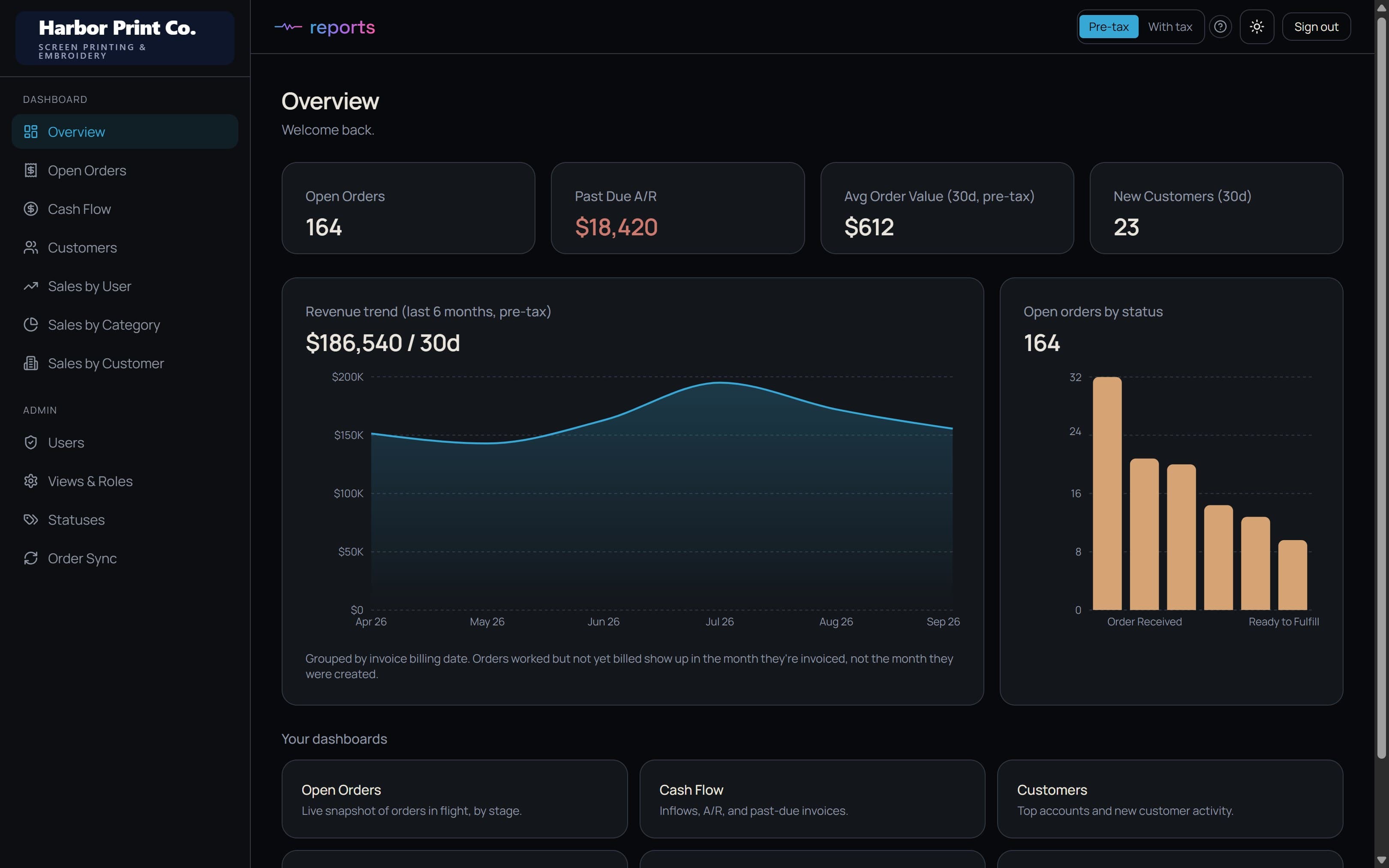Click the 'Welcome back.' text
1389x868 pixels.
point(328,130)
